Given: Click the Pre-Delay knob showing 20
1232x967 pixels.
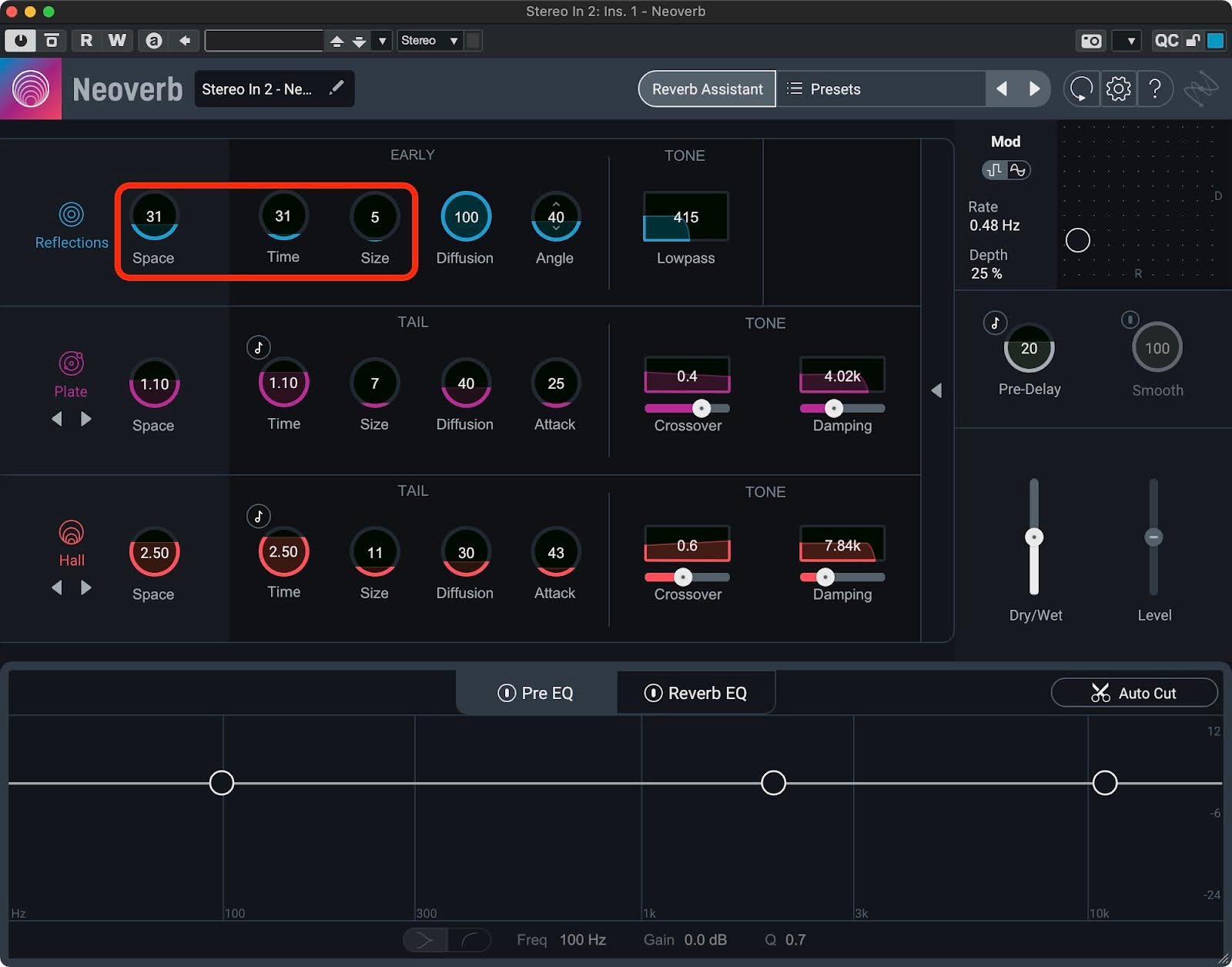Looking at the screenshot, I should (1029, 349).
